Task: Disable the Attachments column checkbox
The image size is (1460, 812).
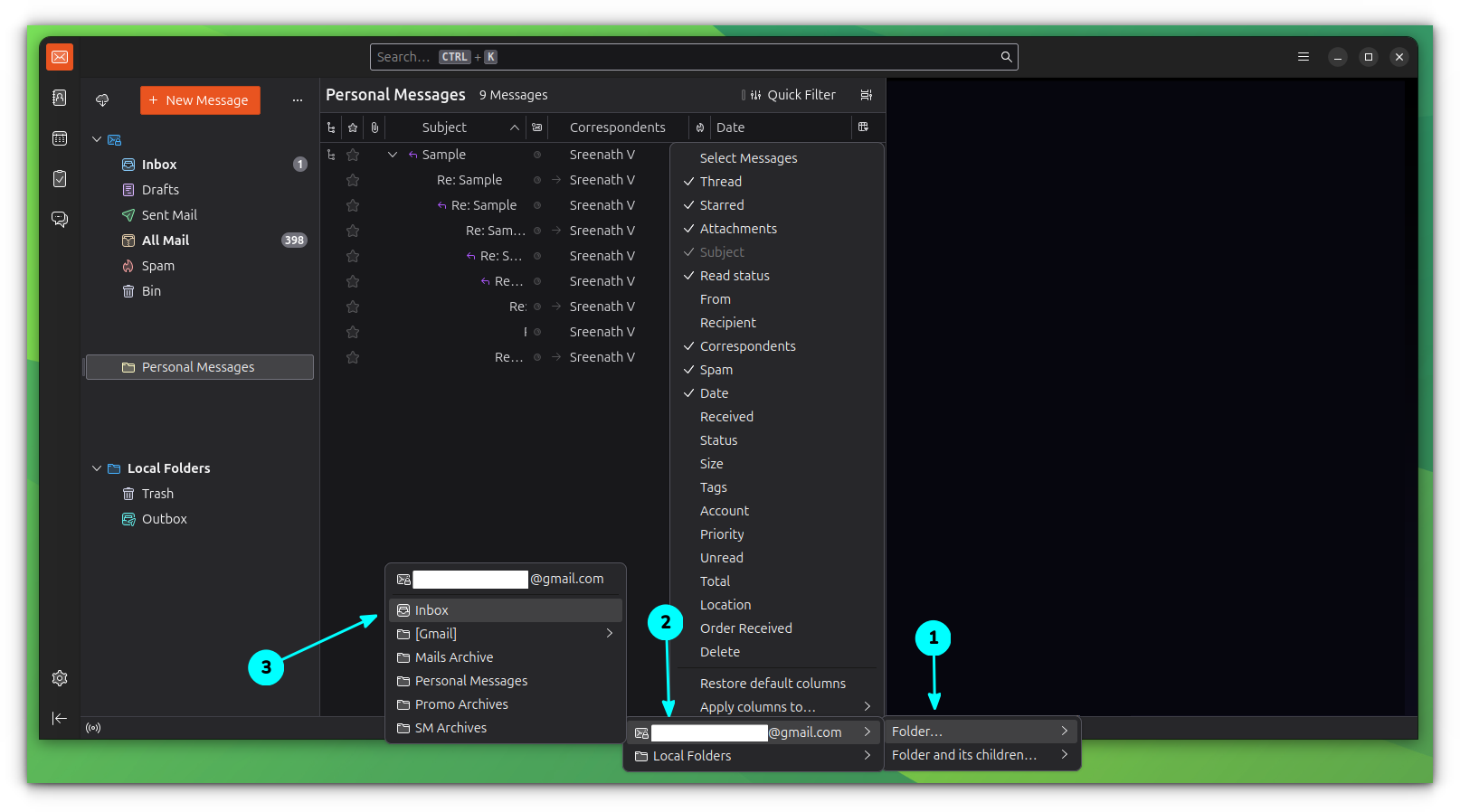Action: coord(737,229)
